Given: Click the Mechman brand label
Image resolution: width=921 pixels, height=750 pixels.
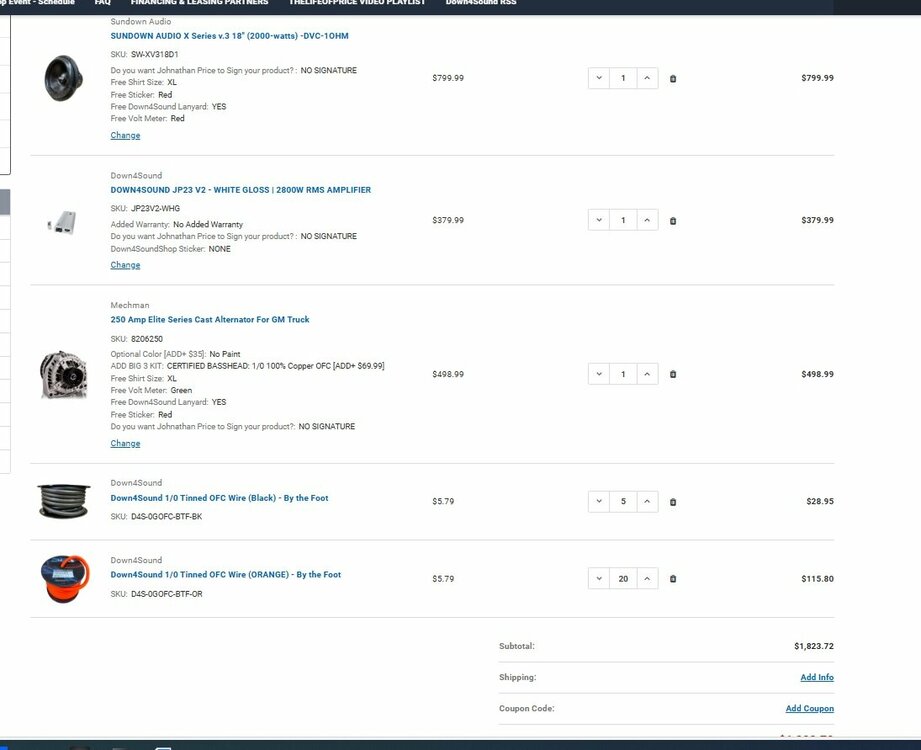Looking at the screenshot, I should (130, 305).
